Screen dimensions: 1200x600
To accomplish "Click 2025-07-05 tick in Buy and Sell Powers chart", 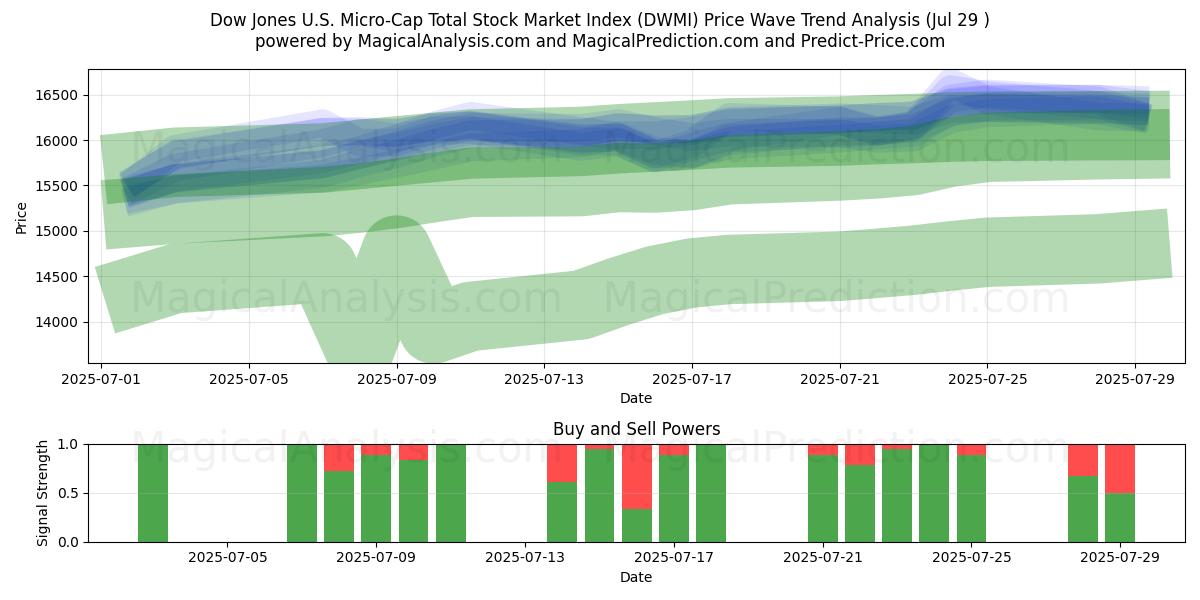I will tap(229, 559).
